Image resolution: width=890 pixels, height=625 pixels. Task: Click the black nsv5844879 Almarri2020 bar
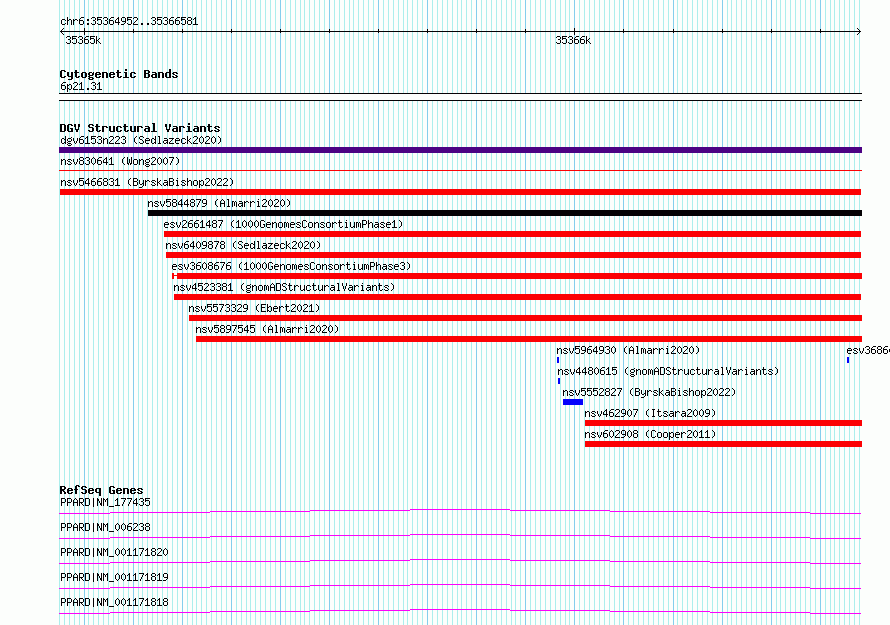click(x=505, y=213)
